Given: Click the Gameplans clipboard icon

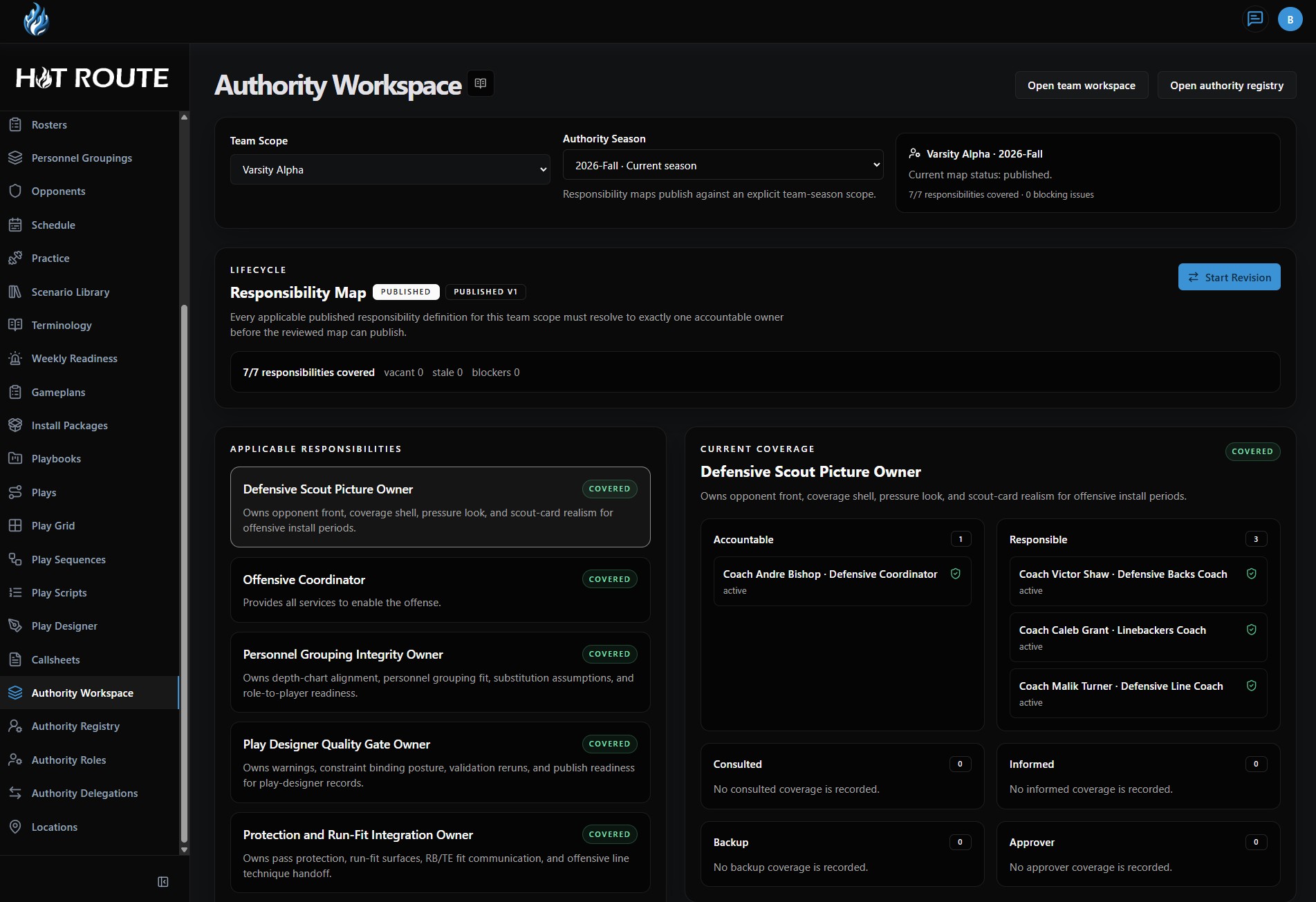Looking at the screenshot, I should pos(15,392).
